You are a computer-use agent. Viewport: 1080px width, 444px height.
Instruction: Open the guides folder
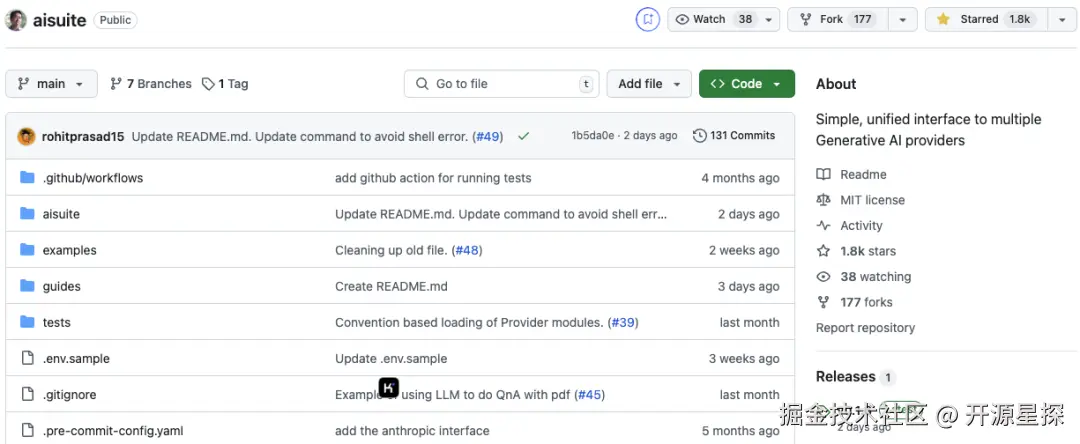pos(61,286)
